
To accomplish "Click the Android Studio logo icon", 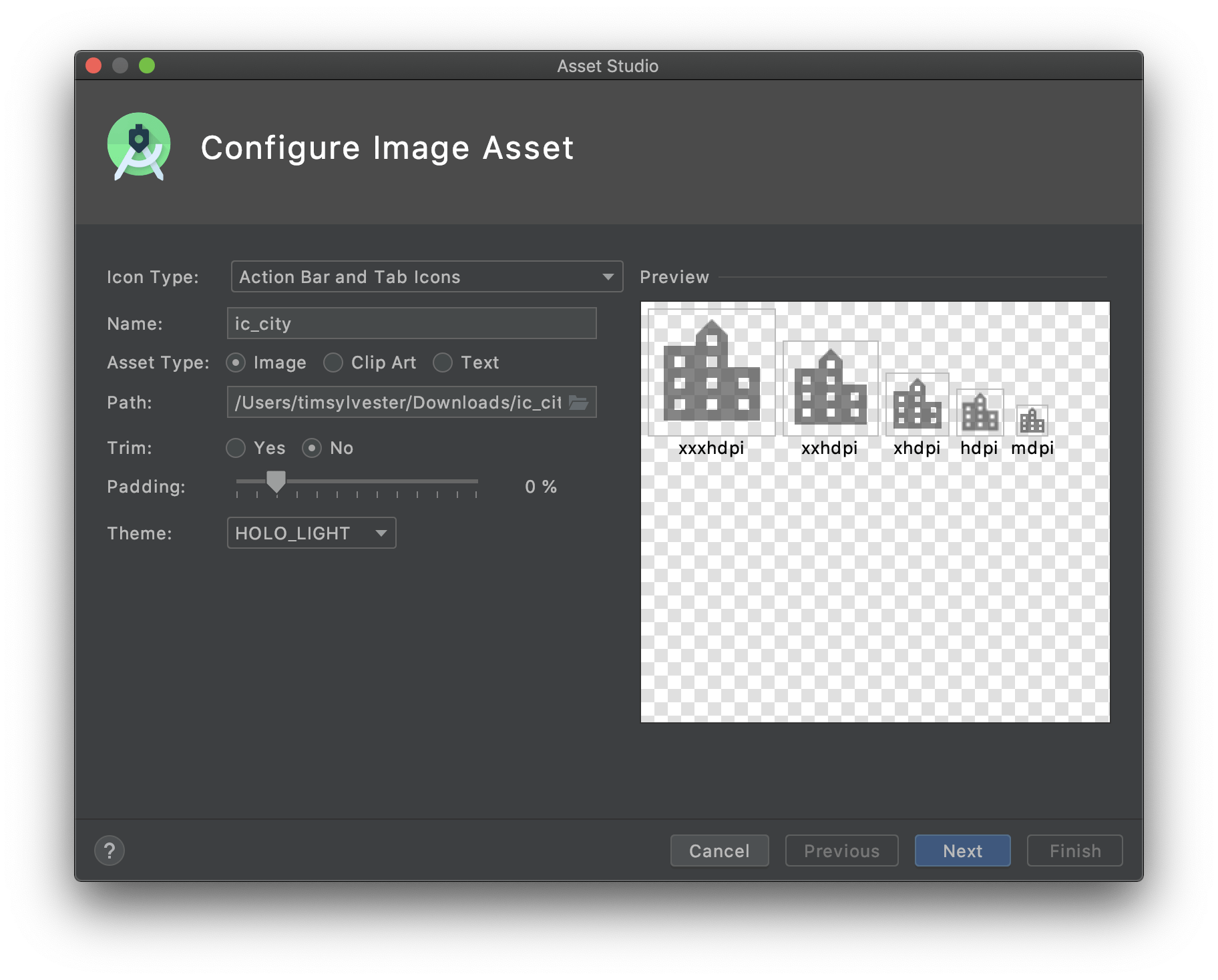I will pos(139,147).
